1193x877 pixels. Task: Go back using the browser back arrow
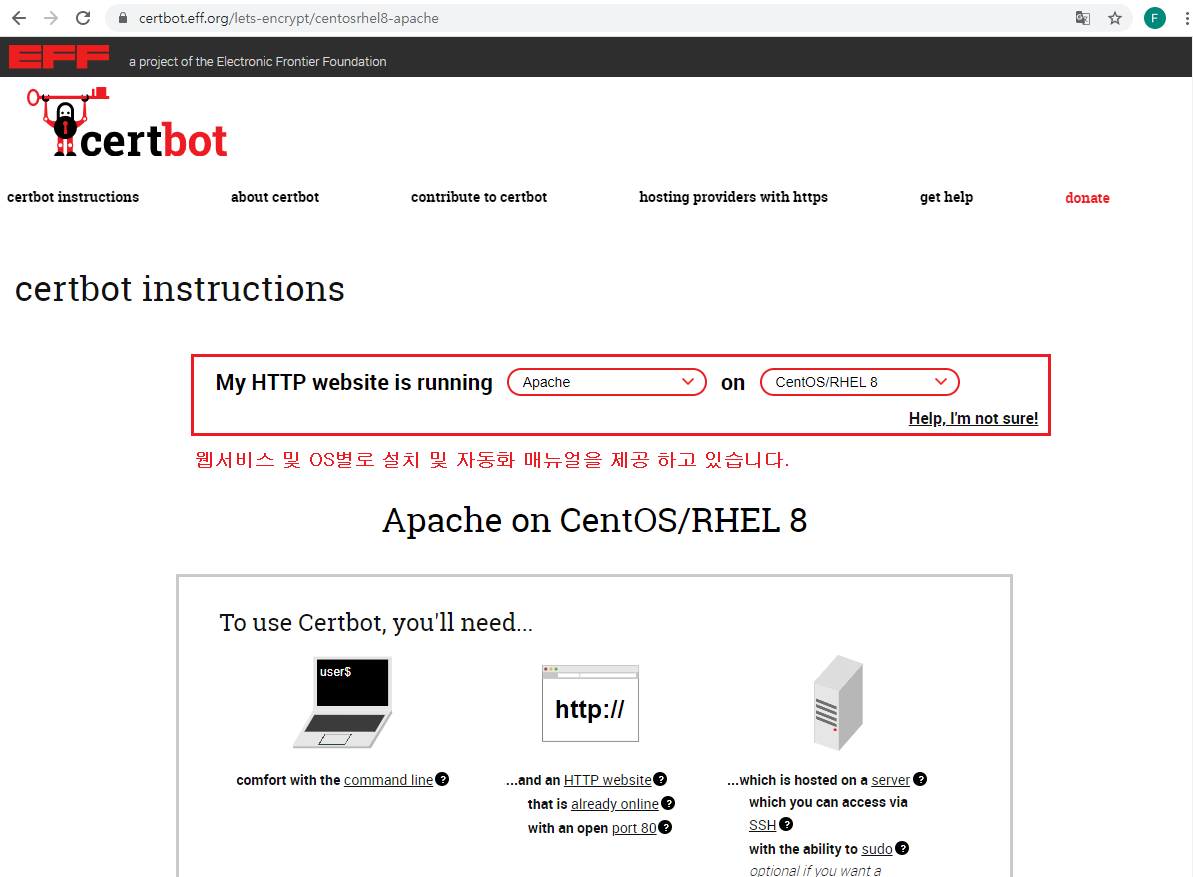pos(19,18)
